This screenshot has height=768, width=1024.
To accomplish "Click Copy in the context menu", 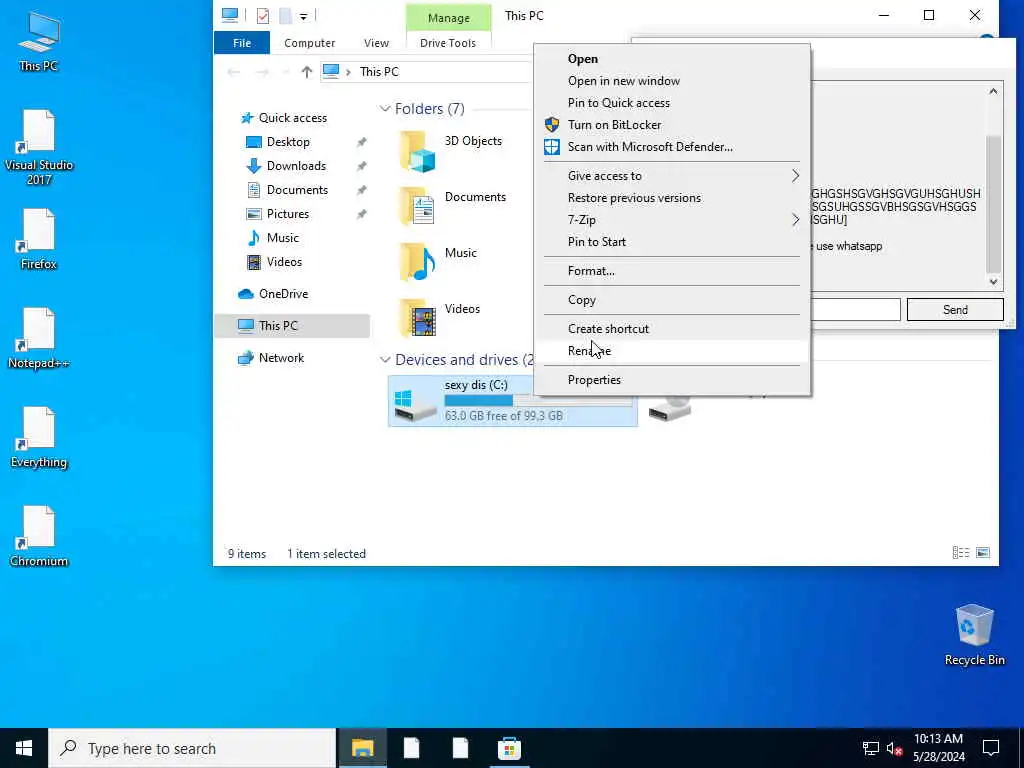I will coord(673,300).
